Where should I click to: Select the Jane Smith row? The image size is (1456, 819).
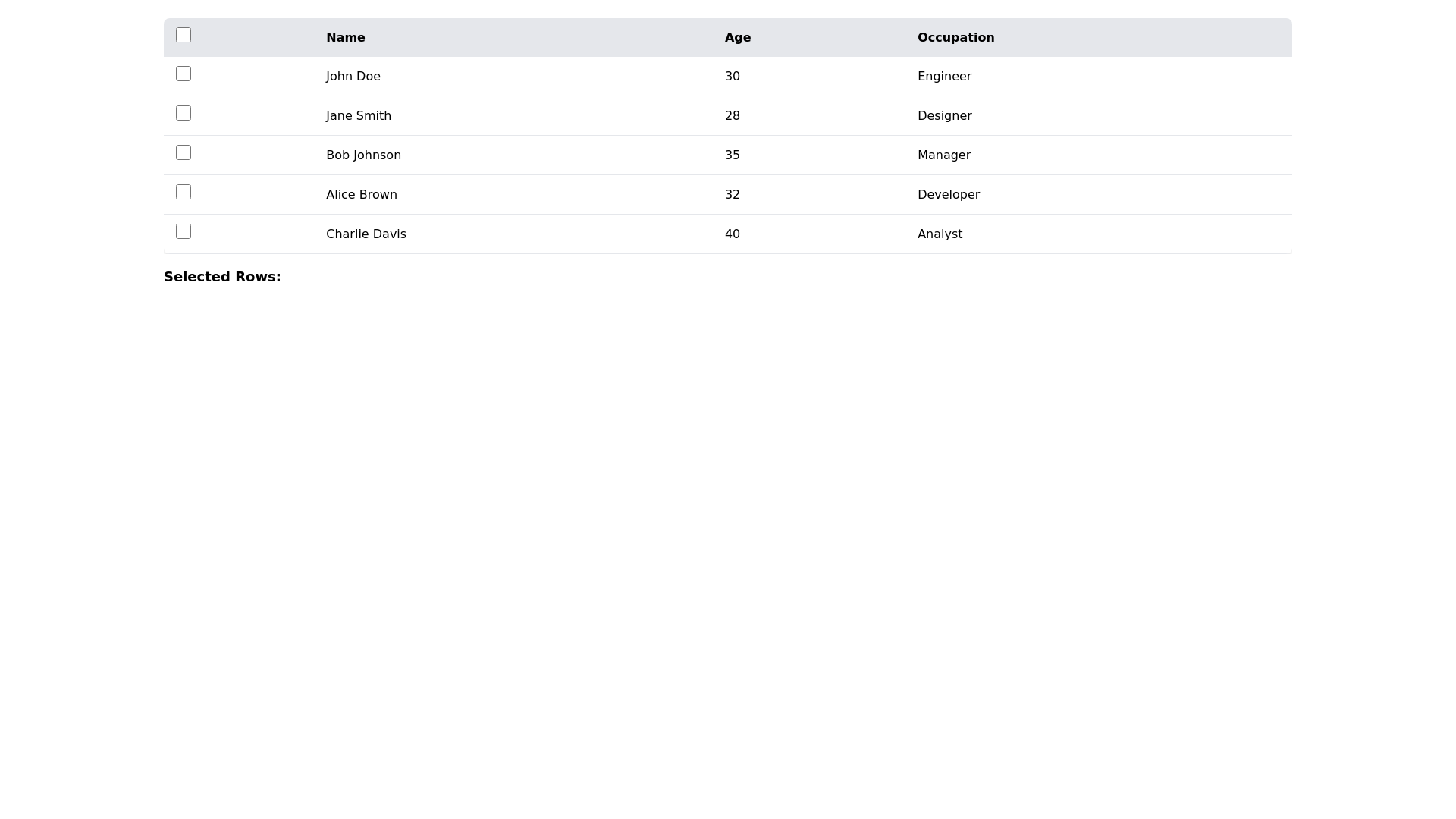358,115
